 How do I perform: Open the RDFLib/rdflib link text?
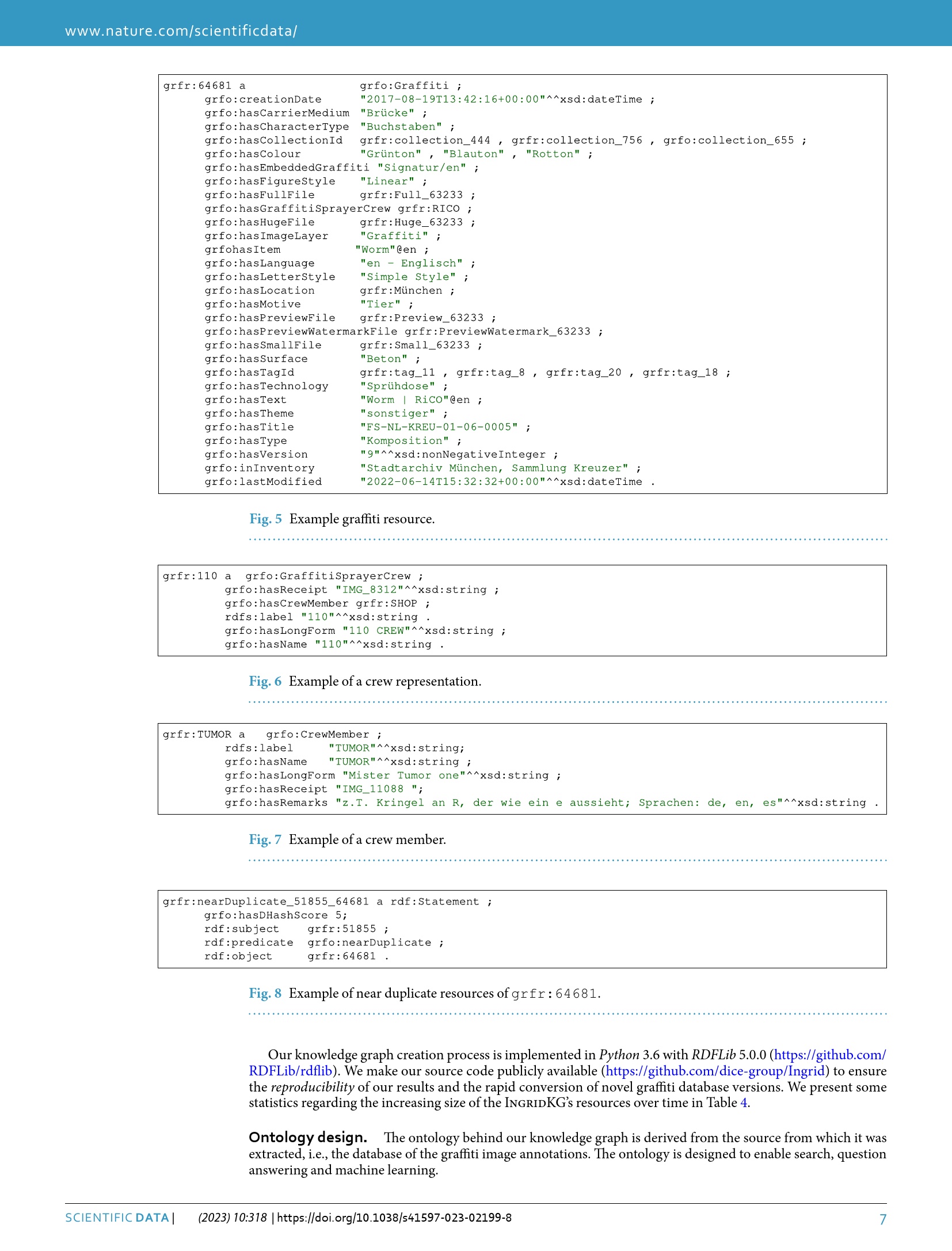(x=290, y=1071)
